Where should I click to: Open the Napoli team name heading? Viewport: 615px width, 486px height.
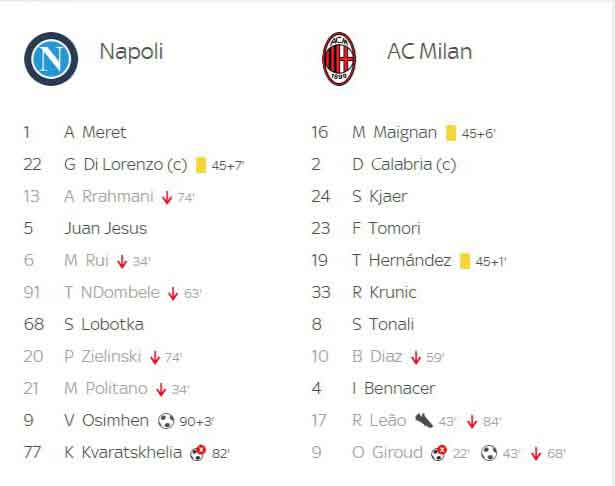131,52
